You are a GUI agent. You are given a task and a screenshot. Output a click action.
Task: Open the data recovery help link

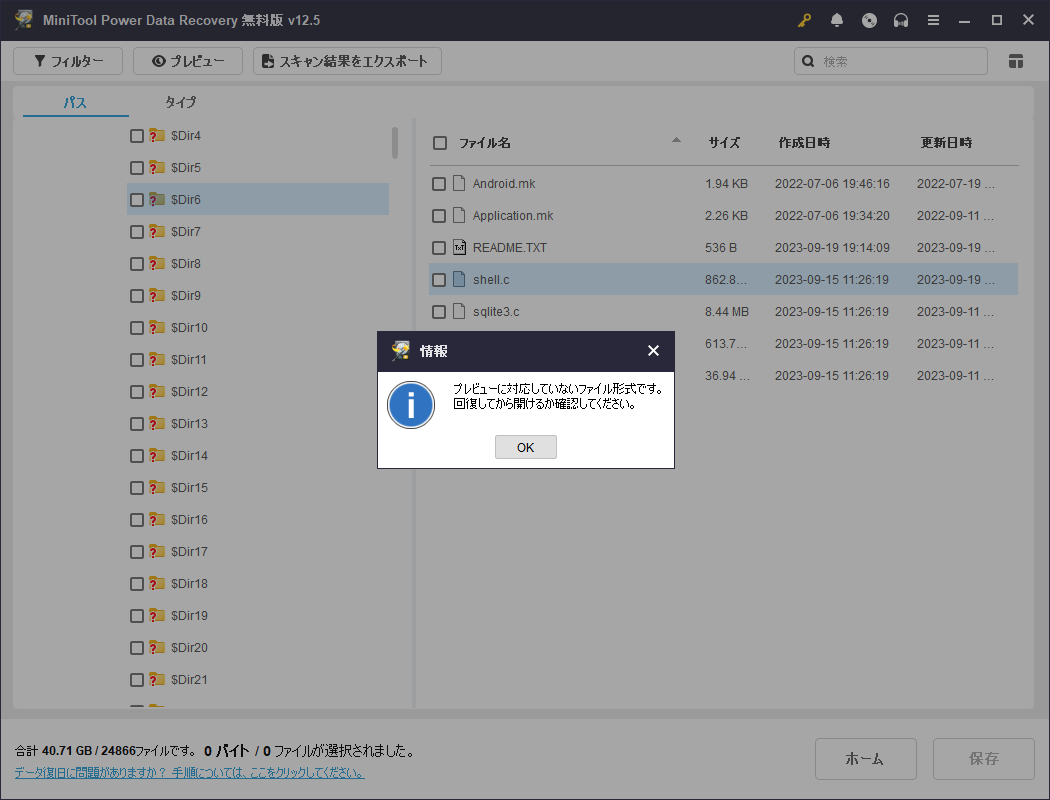tap(190, 773)
